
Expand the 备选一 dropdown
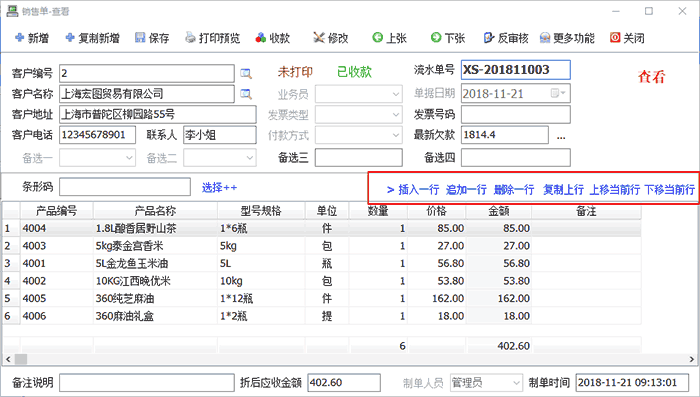(129, 158)
